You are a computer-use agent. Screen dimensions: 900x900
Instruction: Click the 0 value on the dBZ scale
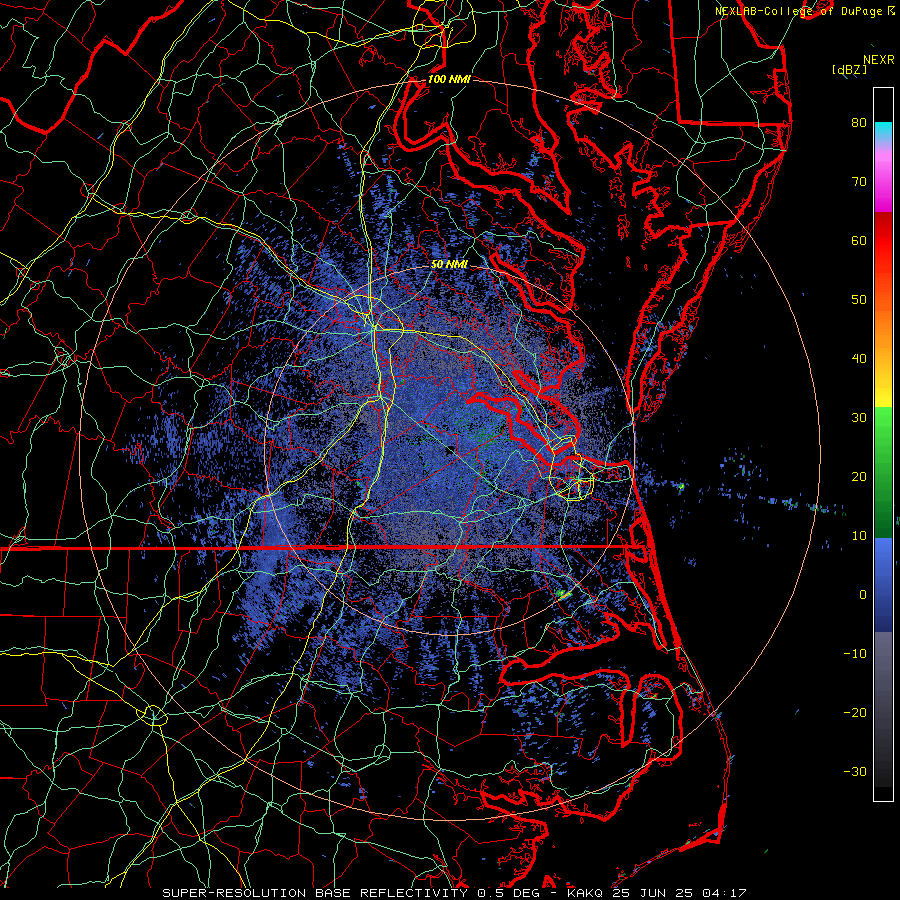[x=863, y=595]
